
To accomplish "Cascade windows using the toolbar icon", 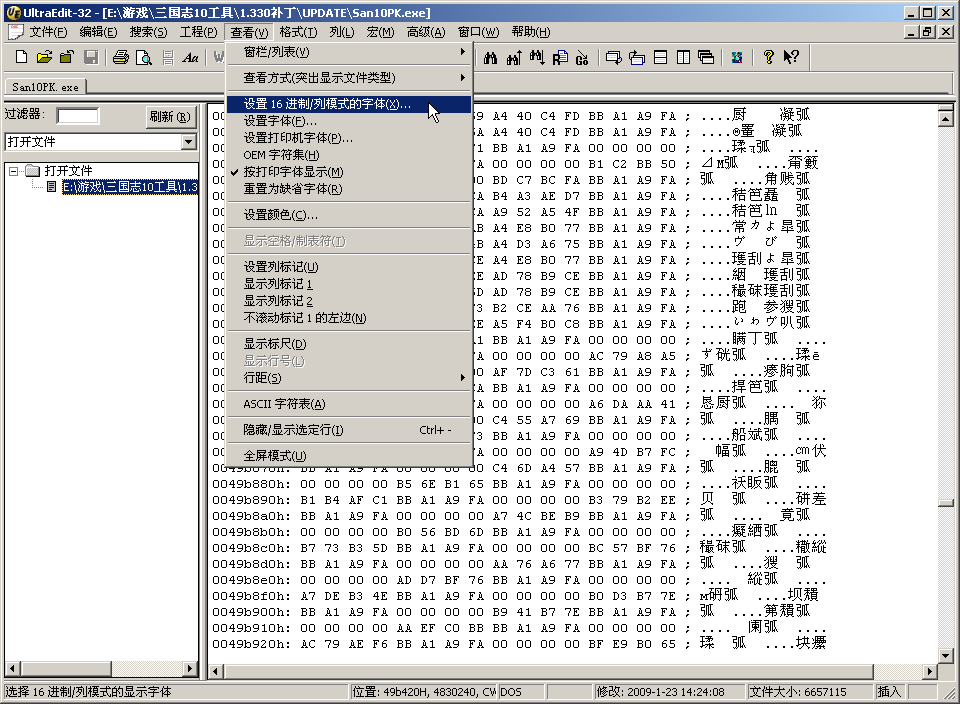I will point(706,58).
